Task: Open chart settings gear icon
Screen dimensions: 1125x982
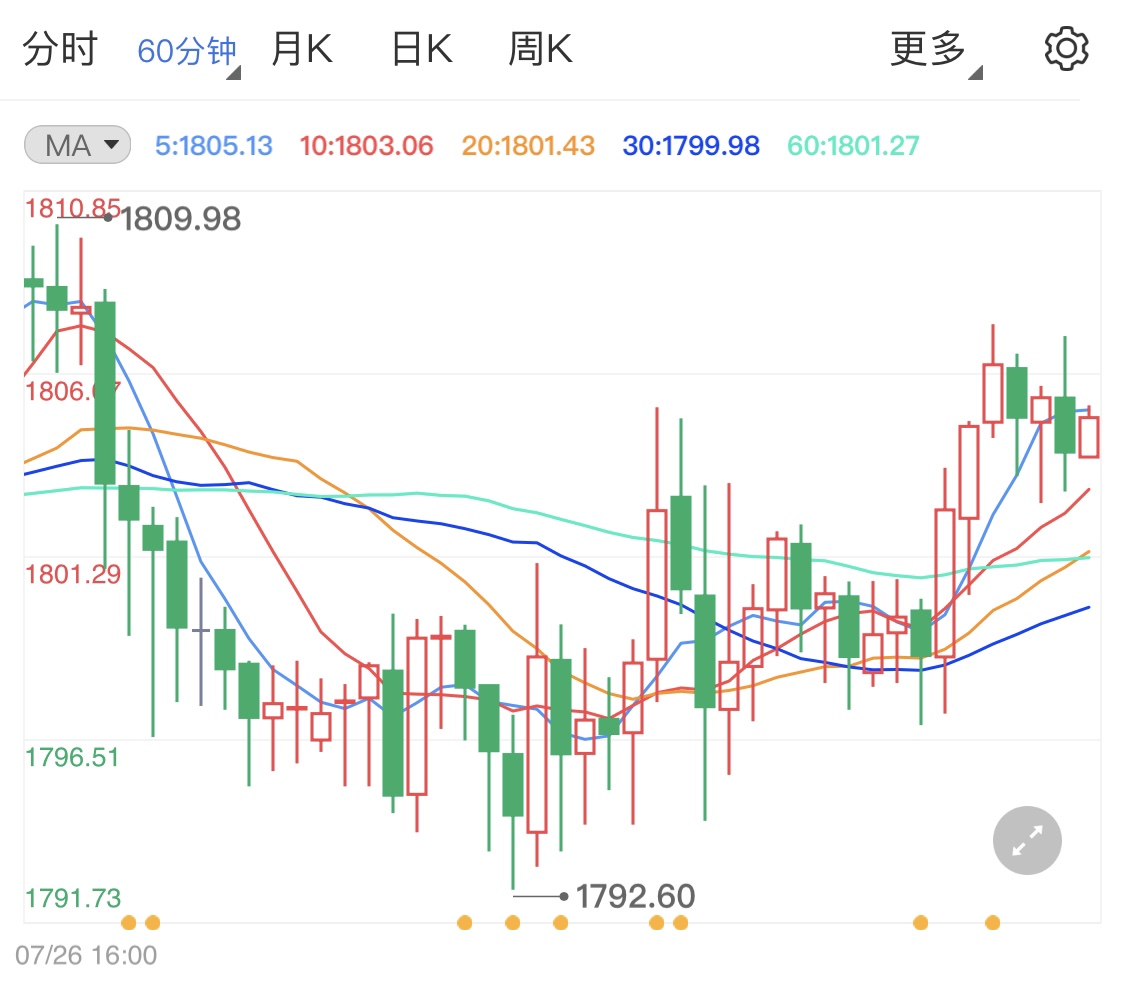Action: (x=1066, y=49)
